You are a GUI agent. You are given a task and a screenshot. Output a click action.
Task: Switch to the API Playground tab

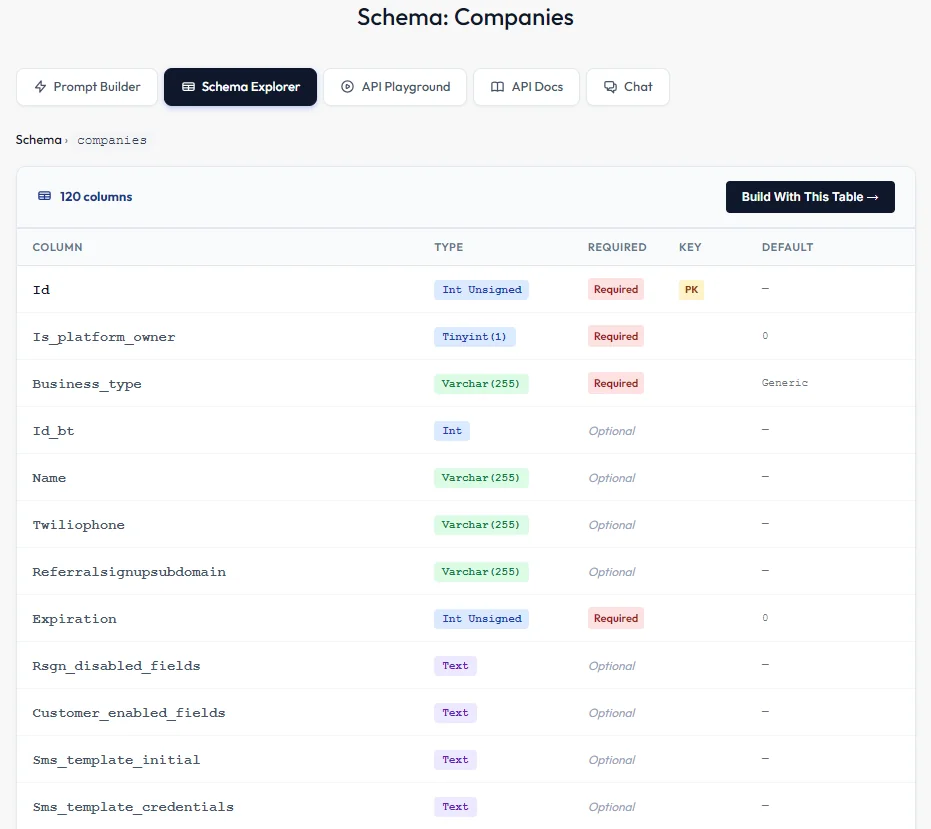tap(395, 87)
